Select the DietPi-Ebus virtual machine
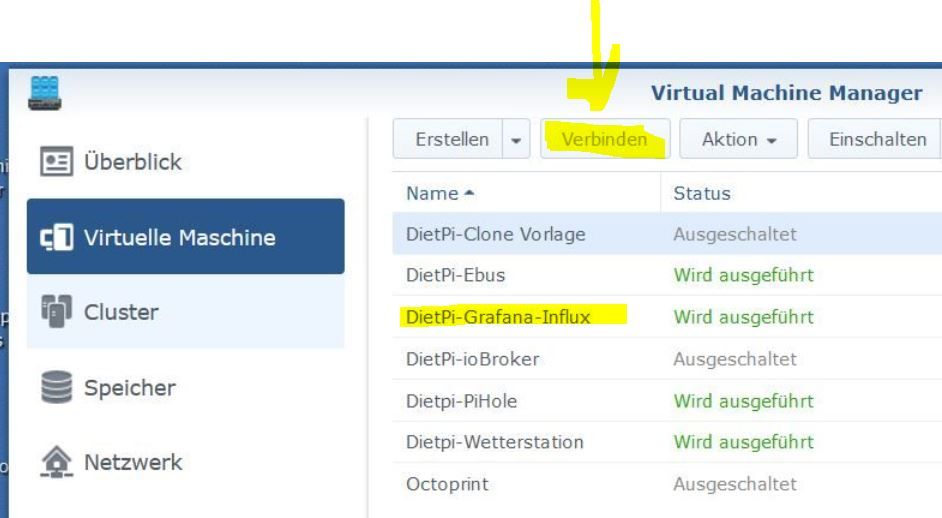 tap(667, 275)
